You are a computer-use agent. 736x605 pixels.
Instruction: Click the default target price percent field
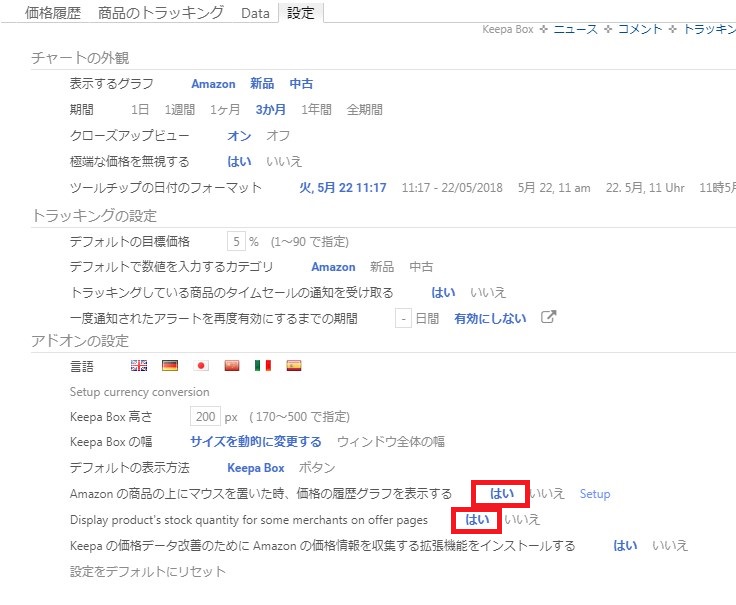tap(236, 242)
